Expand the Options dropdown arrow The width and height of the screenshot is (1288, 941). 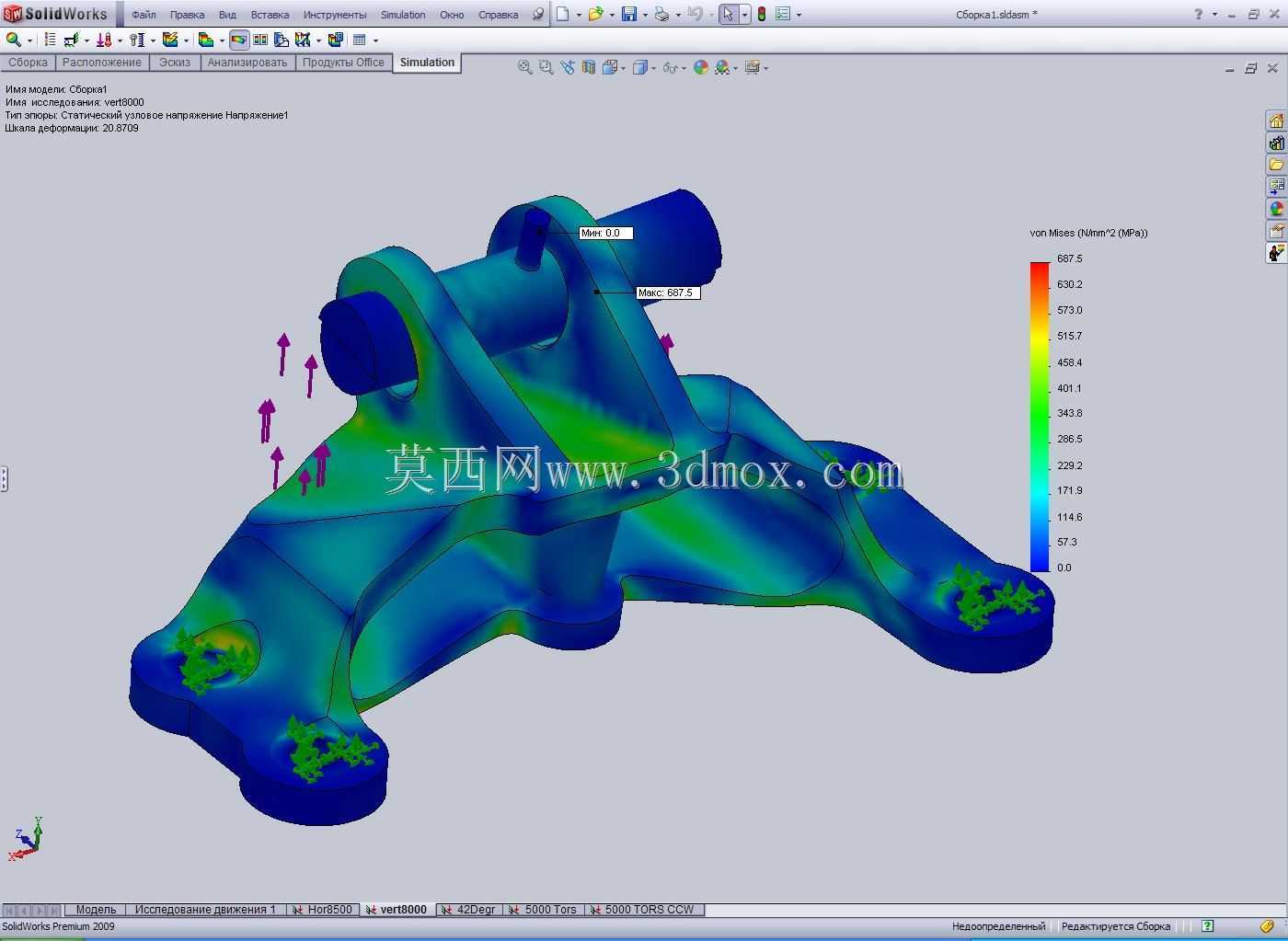click(x=799, y=15)
